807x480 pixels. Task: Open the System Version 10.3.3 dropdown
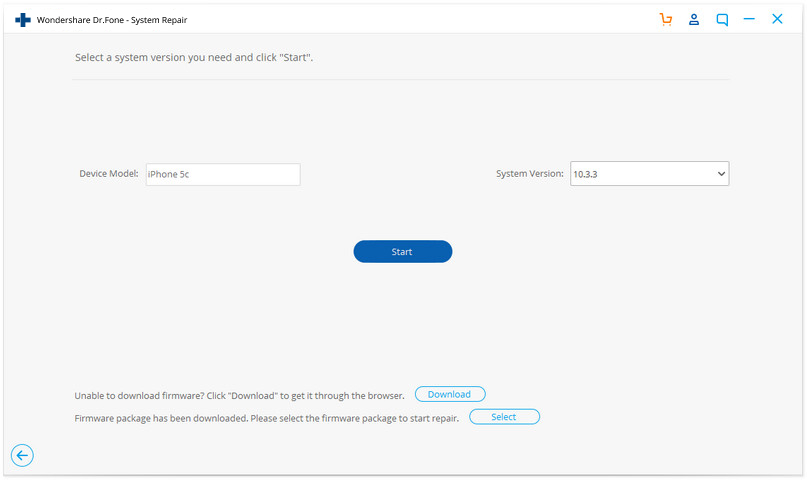[640, 174]
